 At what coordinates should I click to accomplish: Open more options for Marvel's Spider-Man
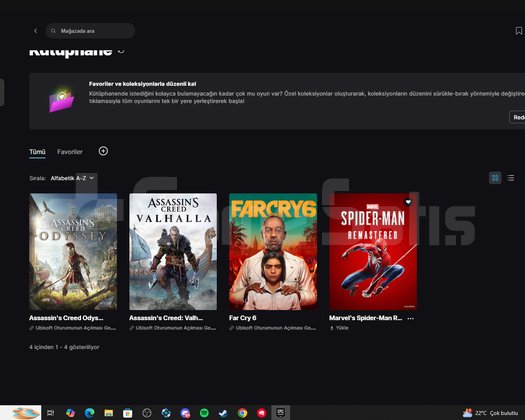(x=410, y=319)
